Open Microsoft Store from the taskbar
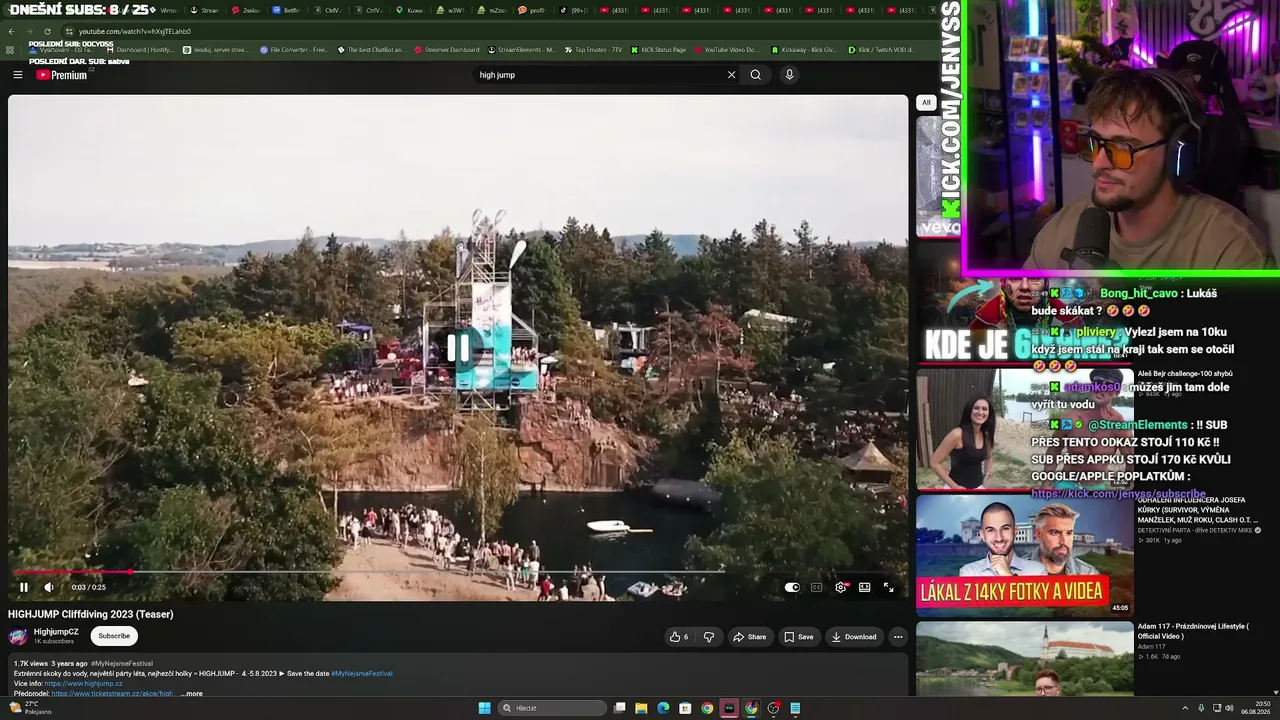1280x720 pixels. click(x=685, y=708)
